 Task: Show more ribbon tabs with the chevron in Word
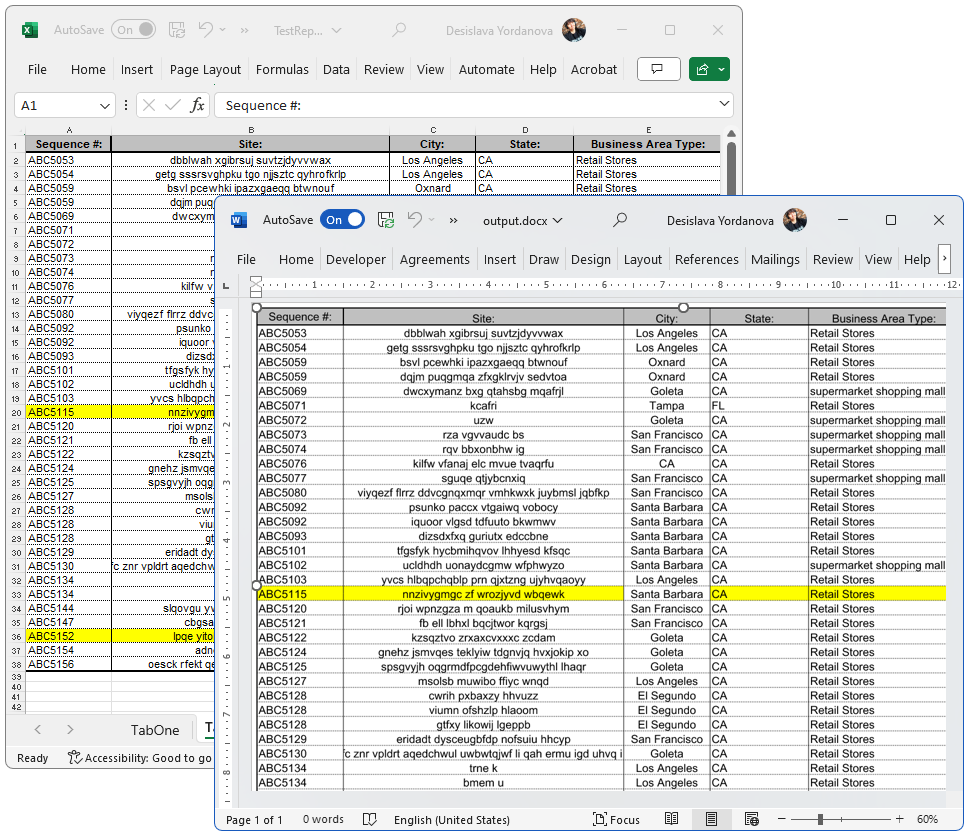coord(944,259)
